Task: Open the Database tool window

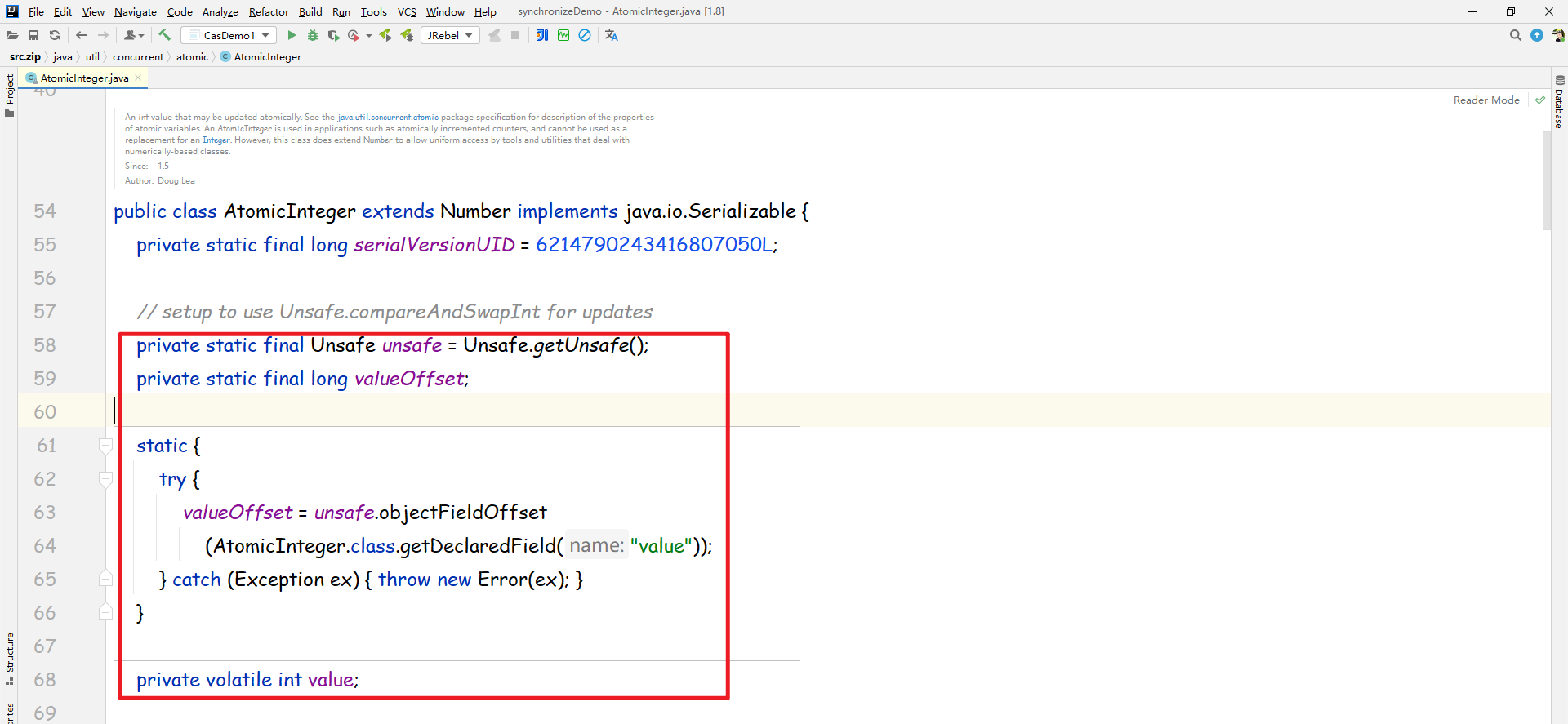Action: [1559, 103]
